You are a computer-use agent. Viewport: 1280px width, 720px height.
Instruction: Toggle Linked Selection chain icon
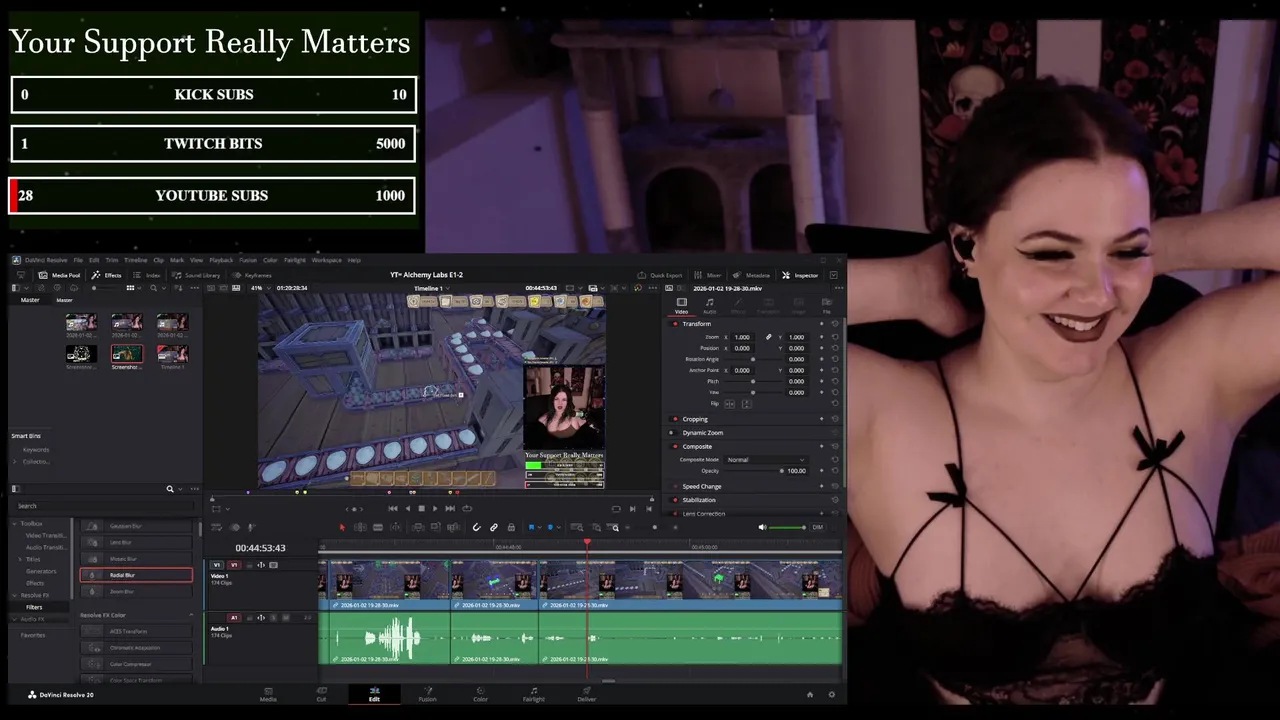point(494,527)
